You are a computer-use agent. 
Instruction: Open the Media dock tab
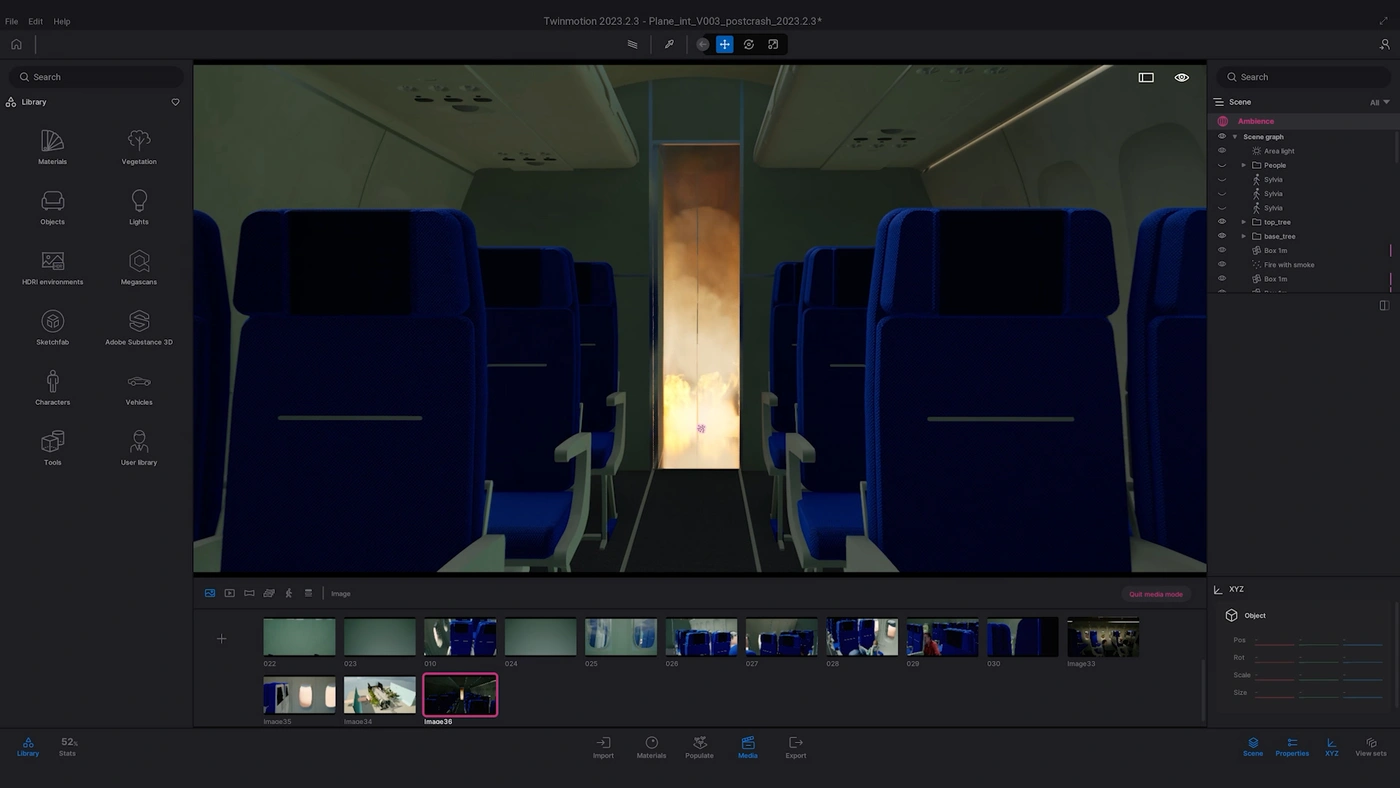pos(747,747)
